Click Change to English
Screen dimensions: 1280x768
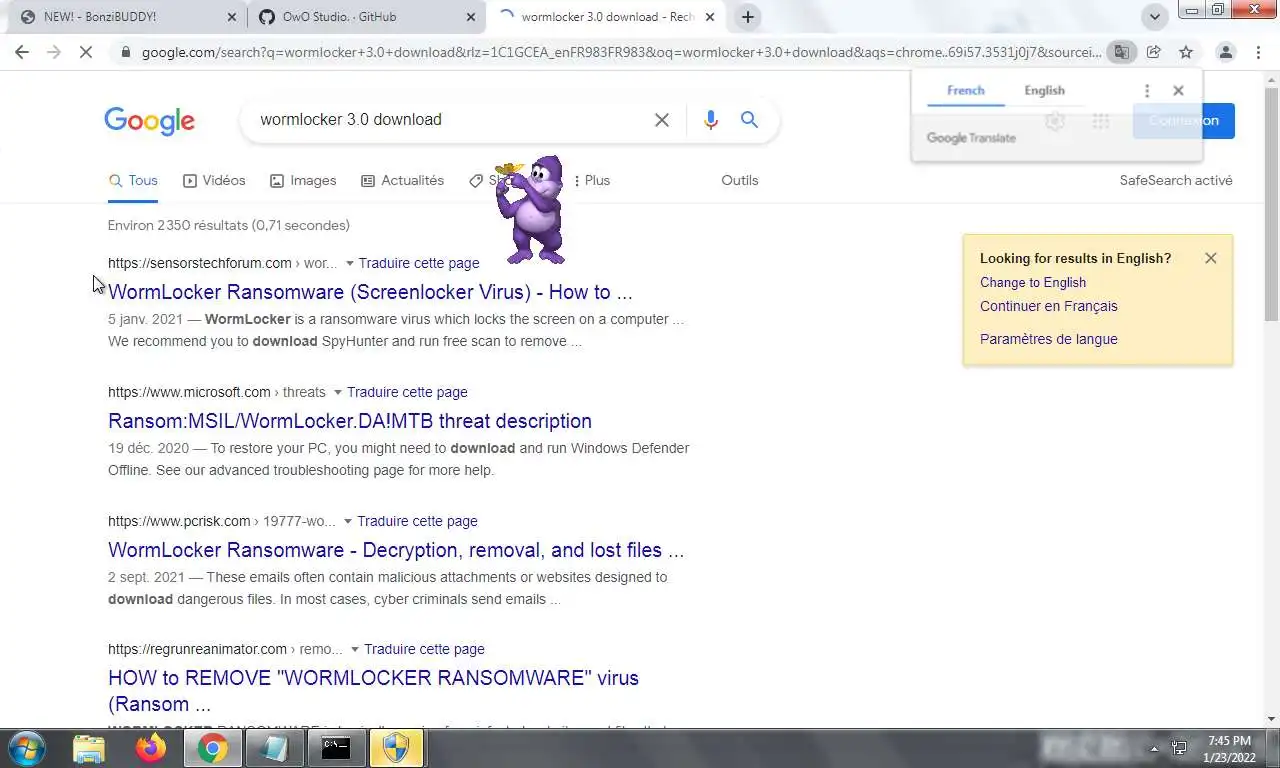(x=1033, y=282)
